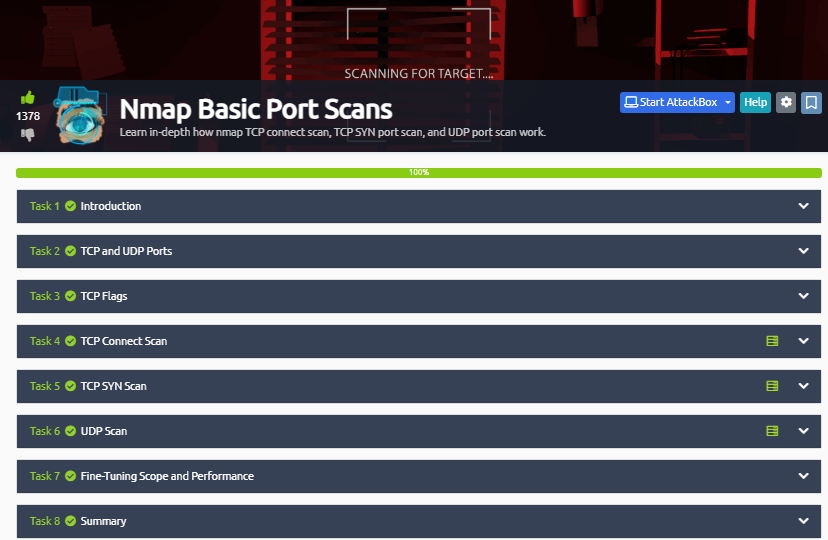This screenshot has height=540, width=828.
Task: Open the TCP Flags task title
Action: point(104,296)
